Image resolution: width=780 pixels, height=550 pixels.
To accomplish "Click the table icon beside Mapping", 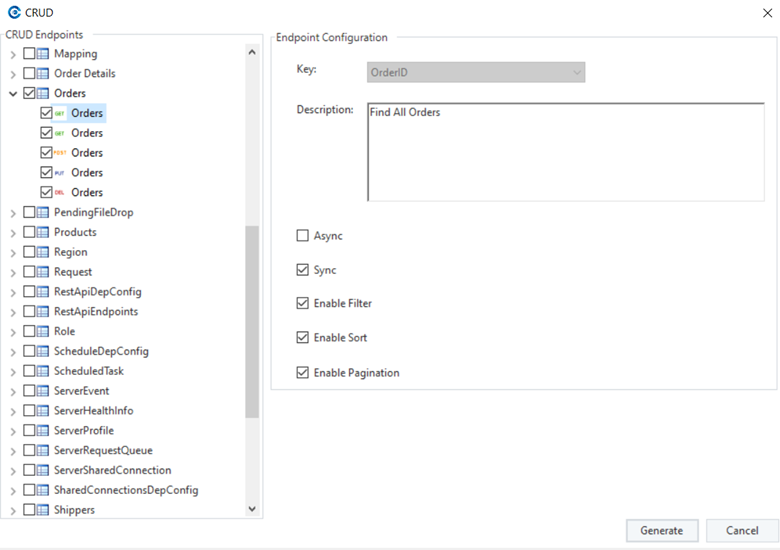I will pyautogui.click(x=43, y=54).
